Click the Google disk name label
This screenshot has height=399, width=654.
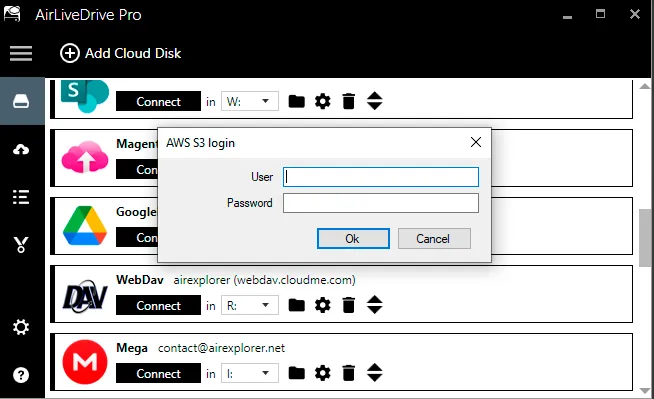pyautogui.click(x=136, y=212)
